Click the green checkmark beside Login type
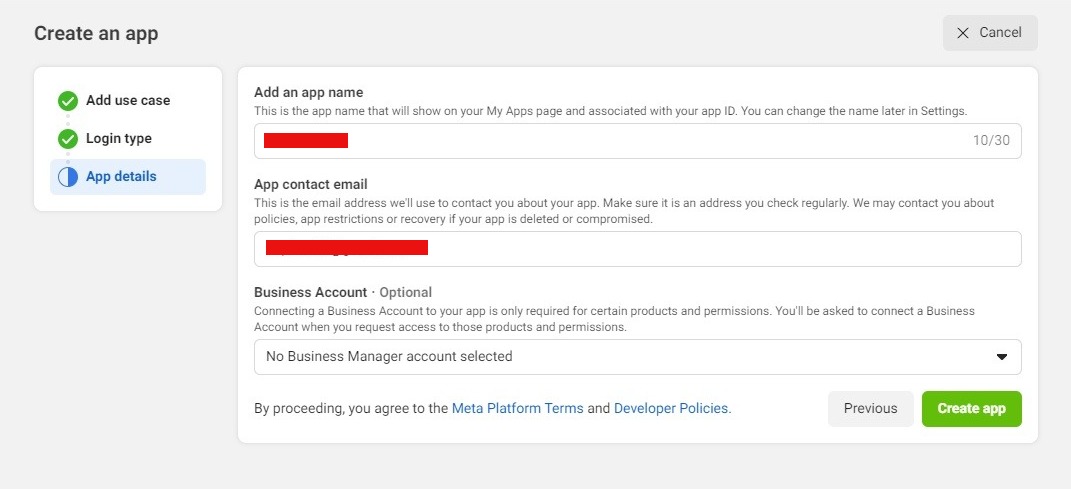 click(x=68, y=139)
